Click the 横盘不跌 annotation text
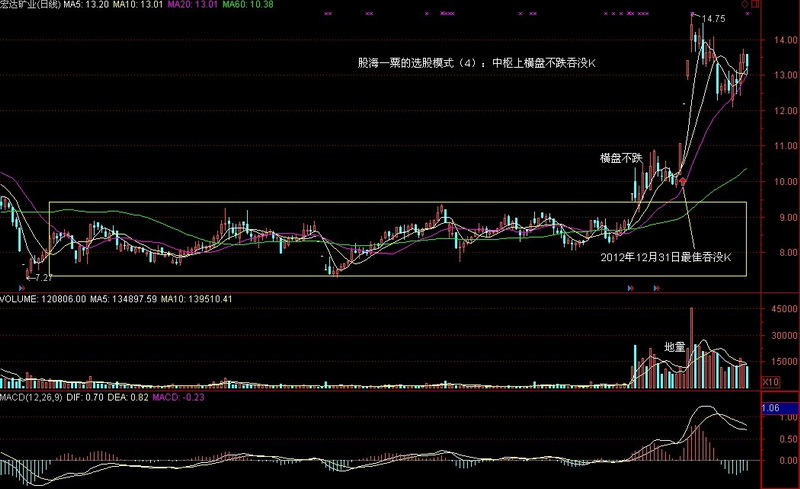Viewport: 800px width, 489px height. tap(619, 157)
